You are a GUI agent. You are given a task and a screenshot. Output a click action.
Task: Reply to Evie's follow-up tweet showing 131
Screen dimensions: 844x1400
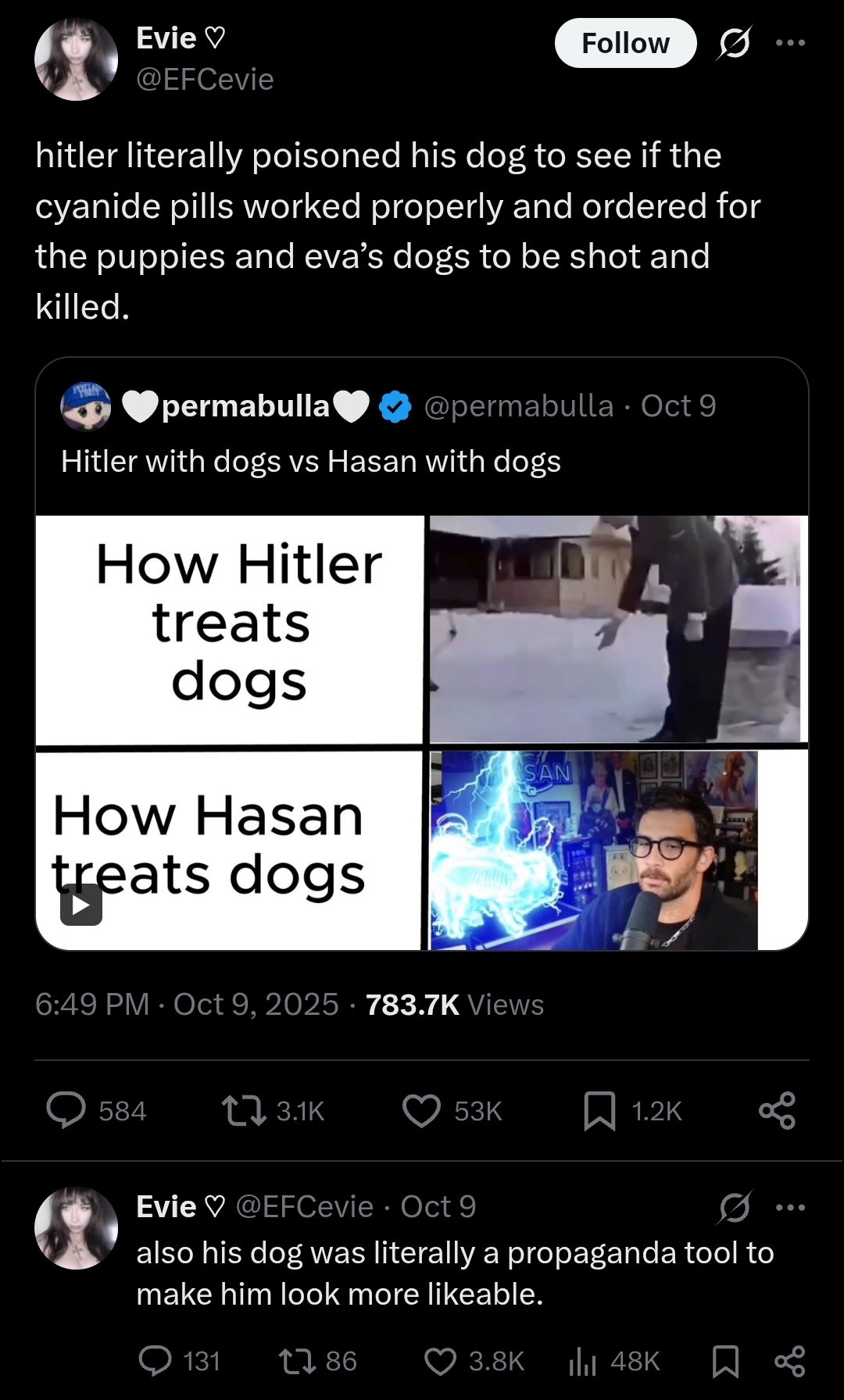(x=179, y=1361)
